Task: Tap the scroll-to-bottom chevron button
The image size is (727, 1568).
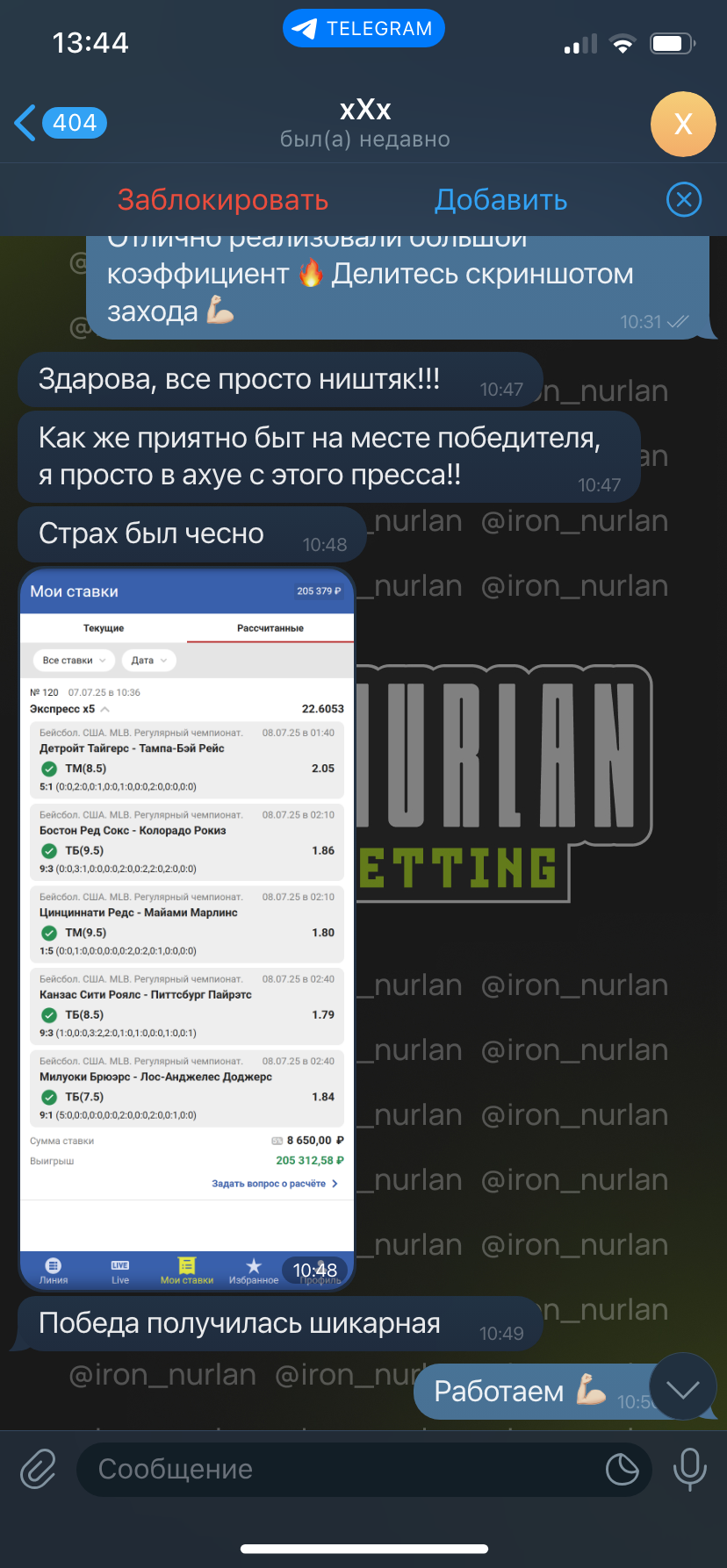Action: coord(682,1389)
